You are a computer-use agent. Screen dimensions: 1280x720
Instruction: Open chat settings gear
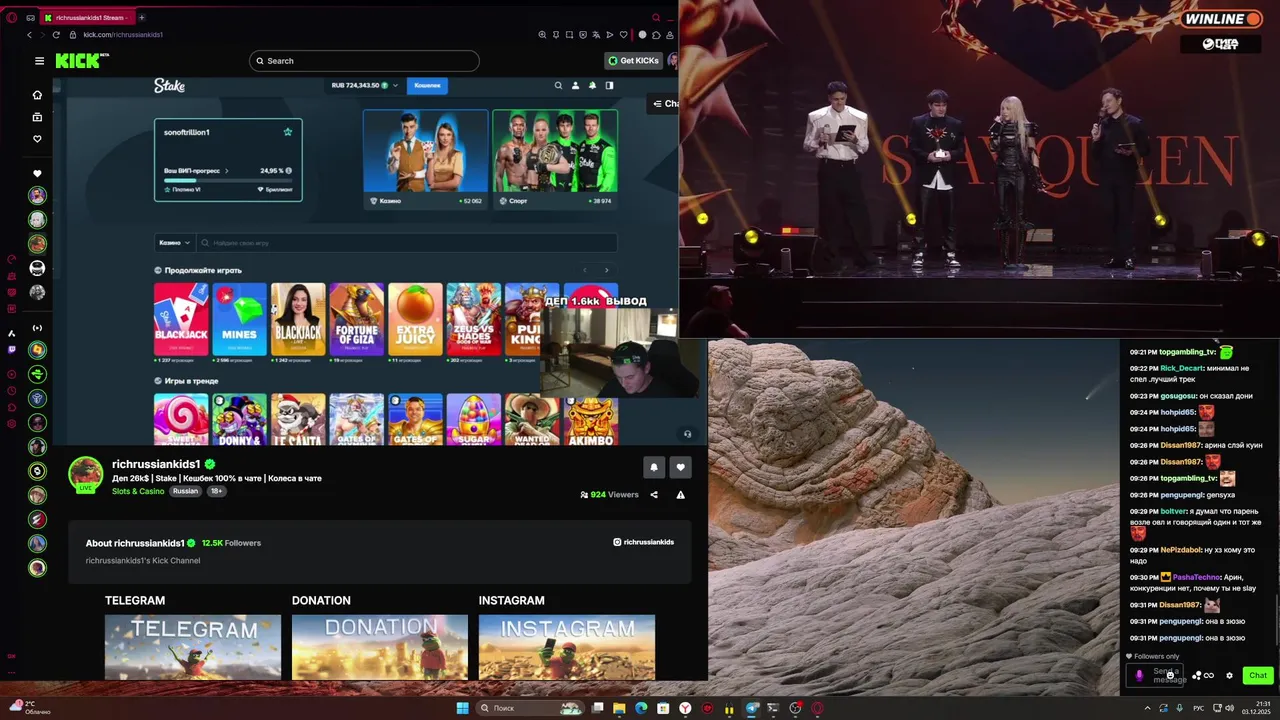coord(1229,676)
